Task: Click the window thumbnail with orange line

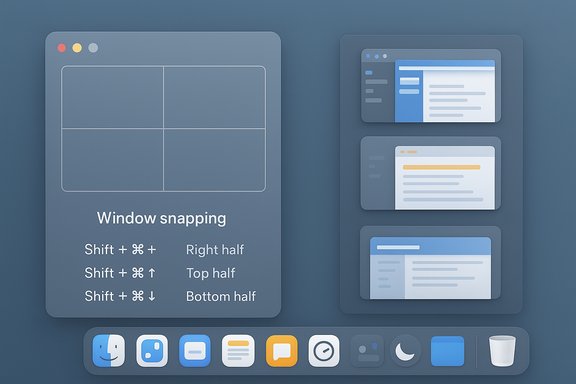Action: (x=431, y=173)
